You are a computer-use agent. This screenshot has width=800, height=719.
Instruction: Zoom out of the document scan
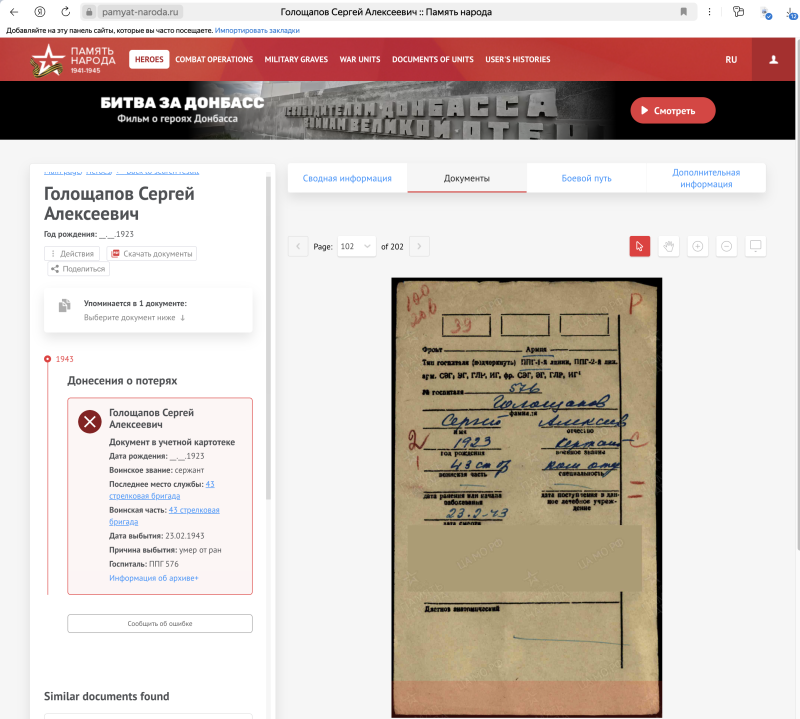(x=727, y=246)
